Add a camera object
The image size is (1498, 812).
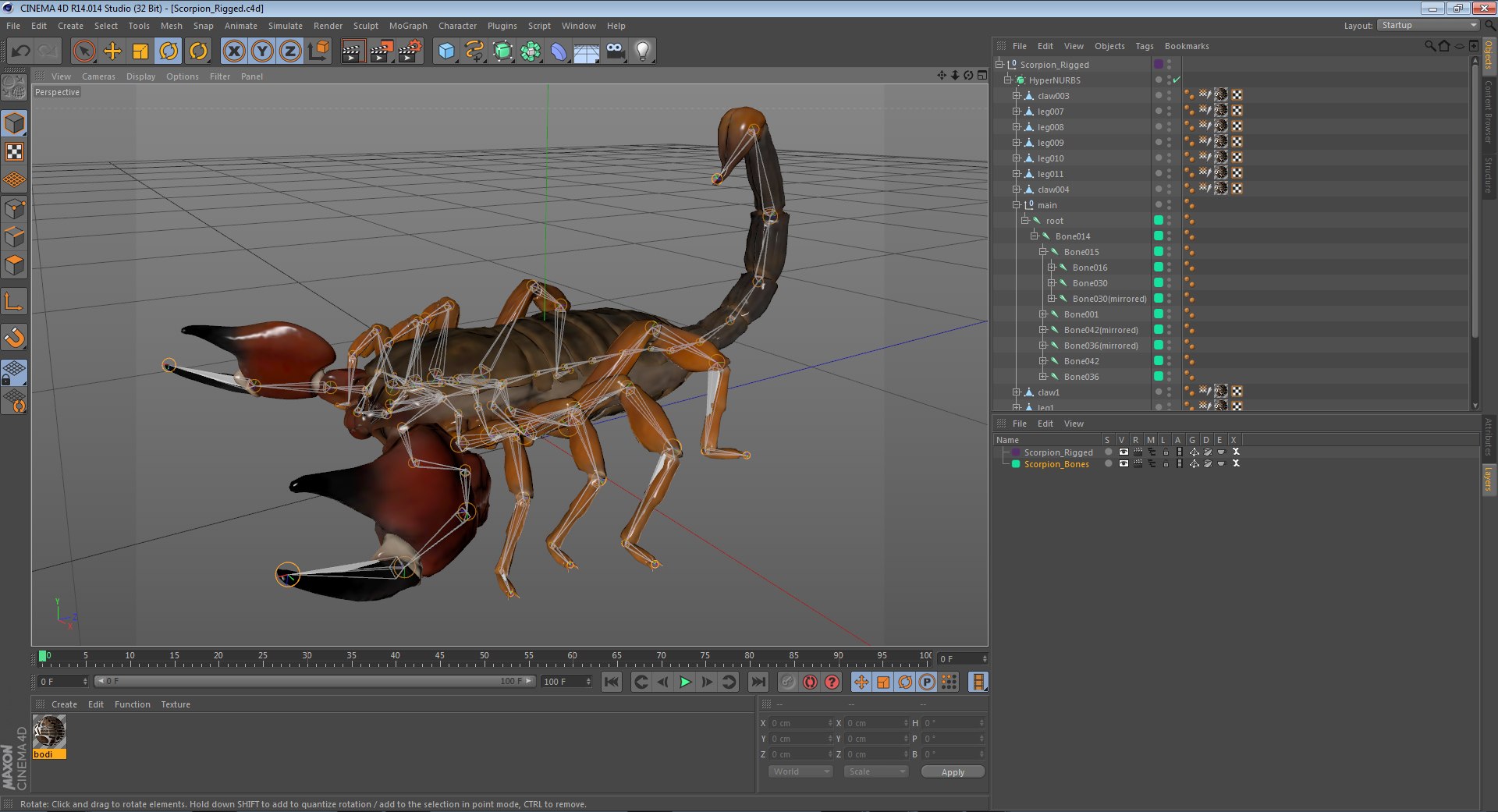pyautogui.click(x=616, y=51)
